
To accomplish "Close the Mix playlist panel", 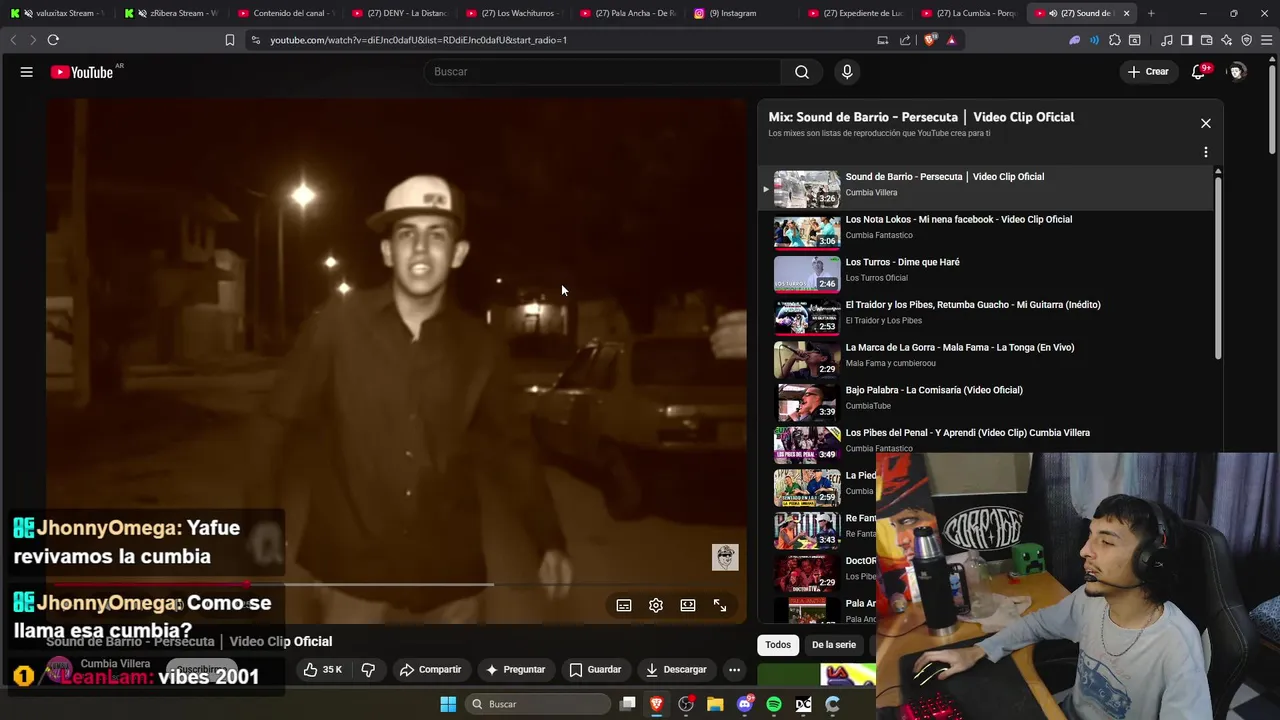I will [1205, 123].
